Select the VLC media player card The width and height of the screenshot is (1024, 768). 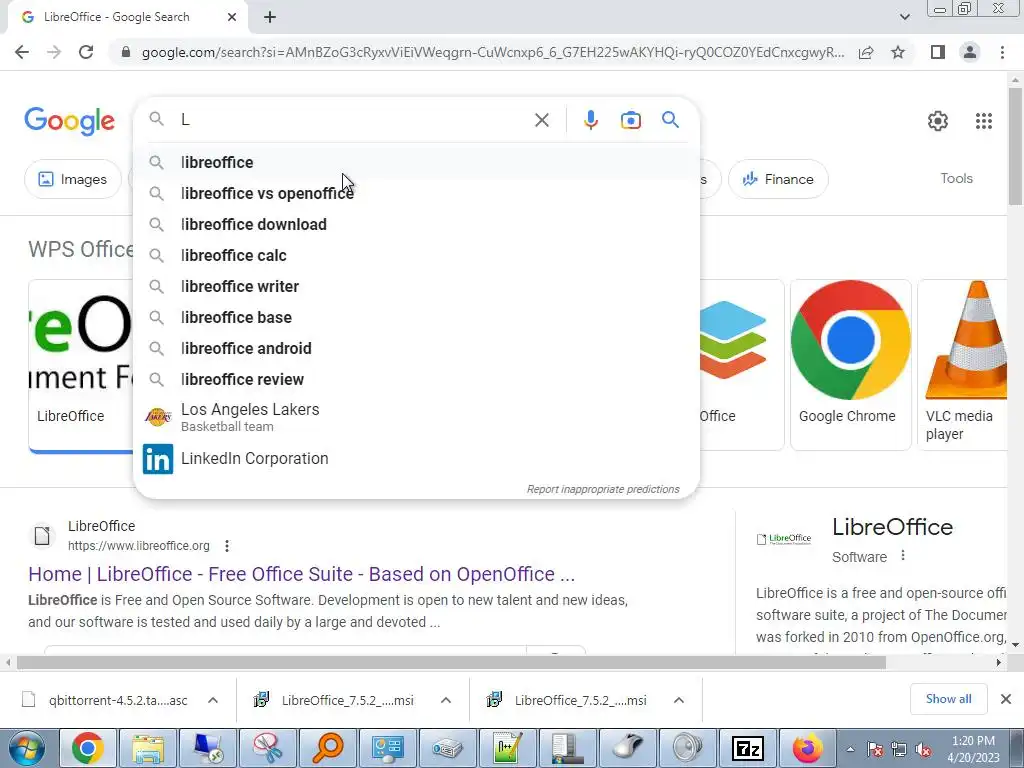point(962,365)
